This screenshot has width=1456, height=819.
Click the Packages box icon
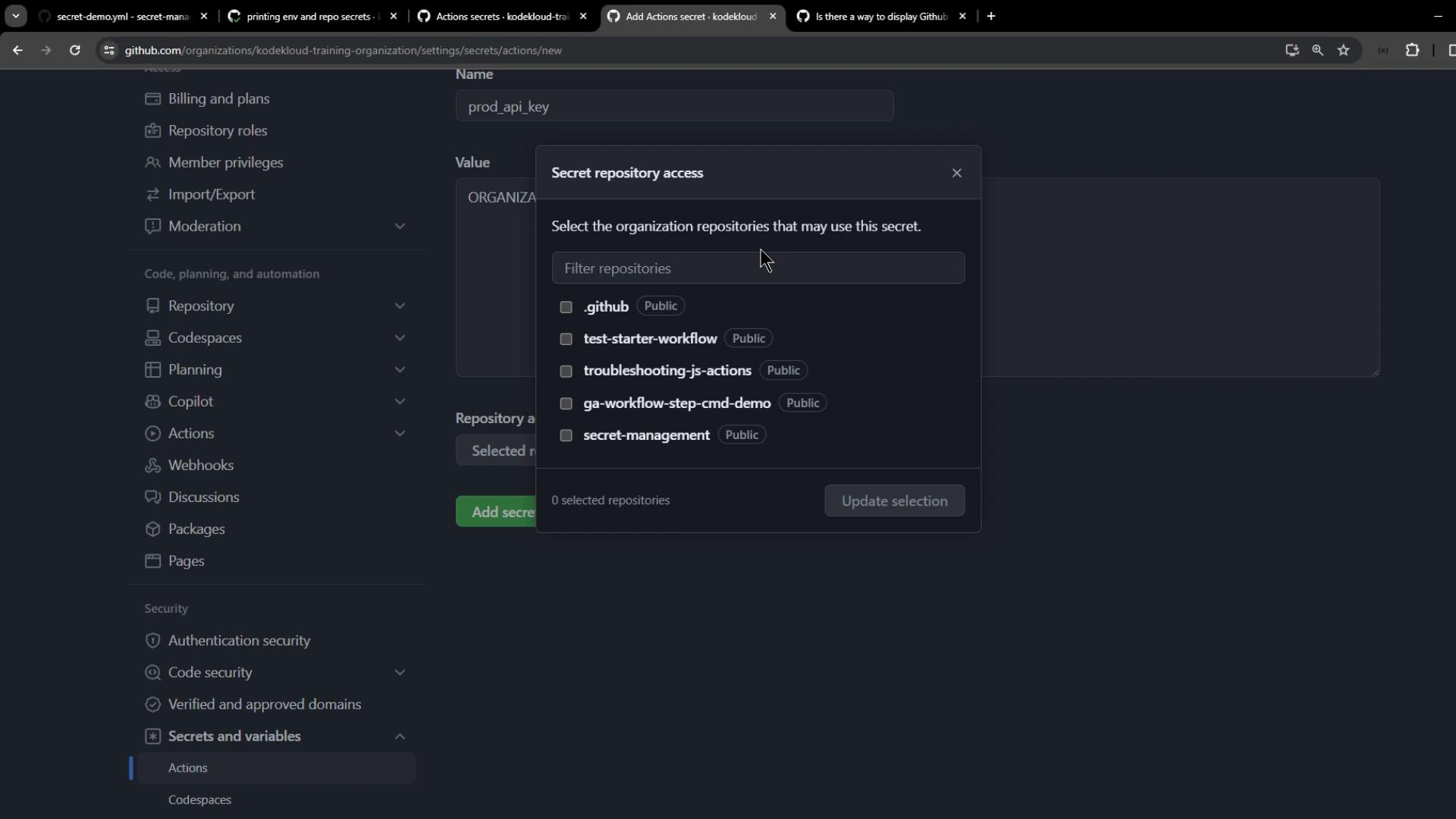(152, 529)
